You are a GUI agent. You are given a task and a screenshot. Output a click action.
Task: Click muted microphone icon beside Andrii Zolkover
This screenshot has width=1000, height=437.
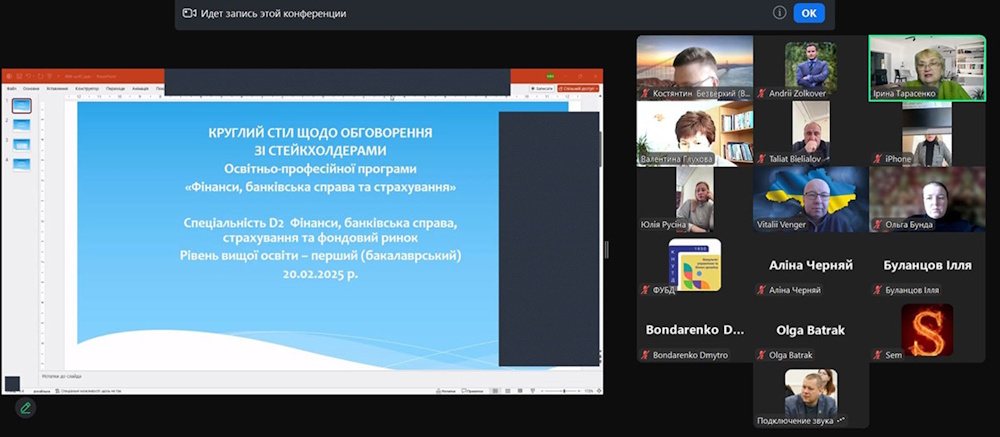[x=762, y=93]
